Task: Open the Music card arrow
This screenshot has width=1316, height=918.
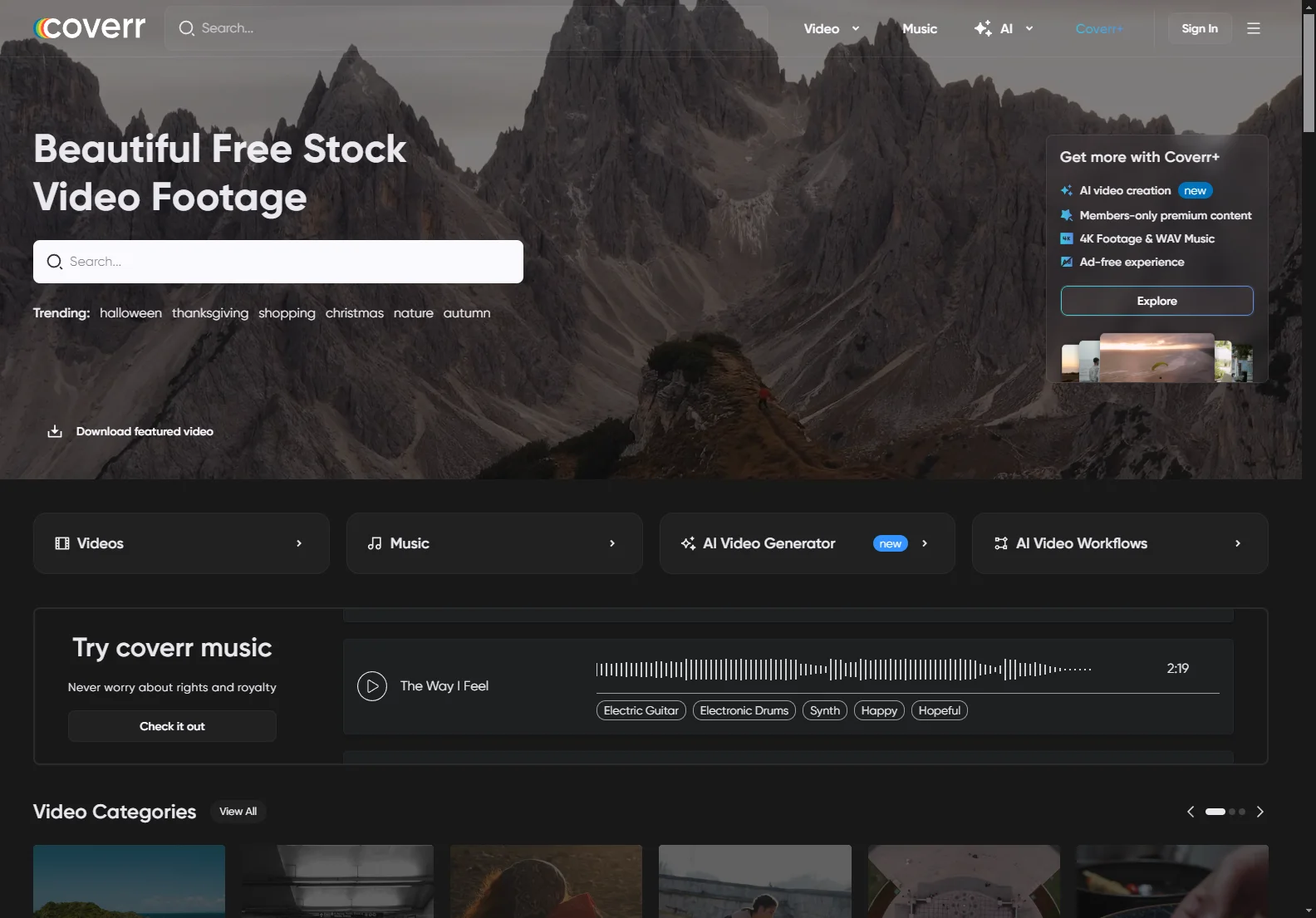Action: [612, 543]
